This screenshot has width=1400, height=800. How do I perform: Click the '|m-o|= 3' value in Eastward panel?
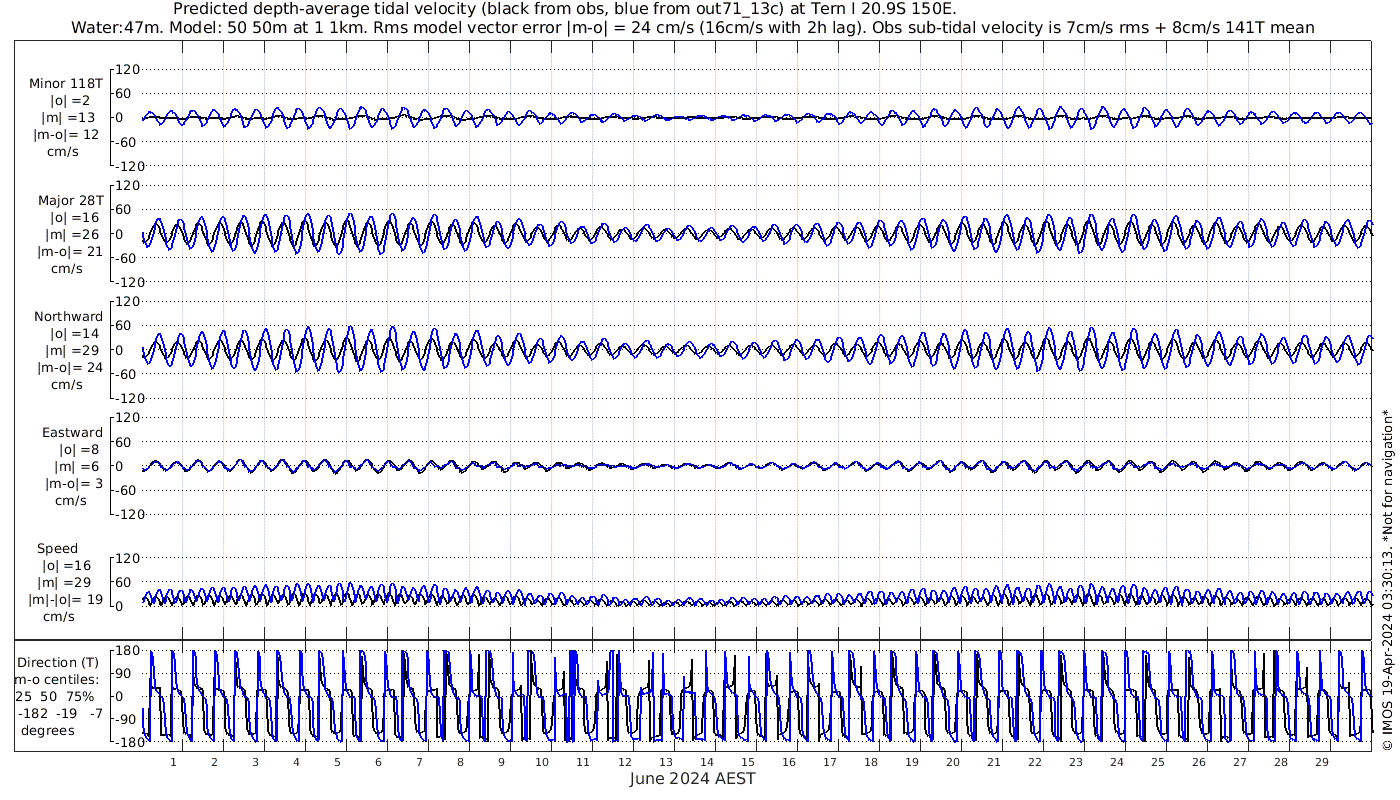[x=73, y=483]
